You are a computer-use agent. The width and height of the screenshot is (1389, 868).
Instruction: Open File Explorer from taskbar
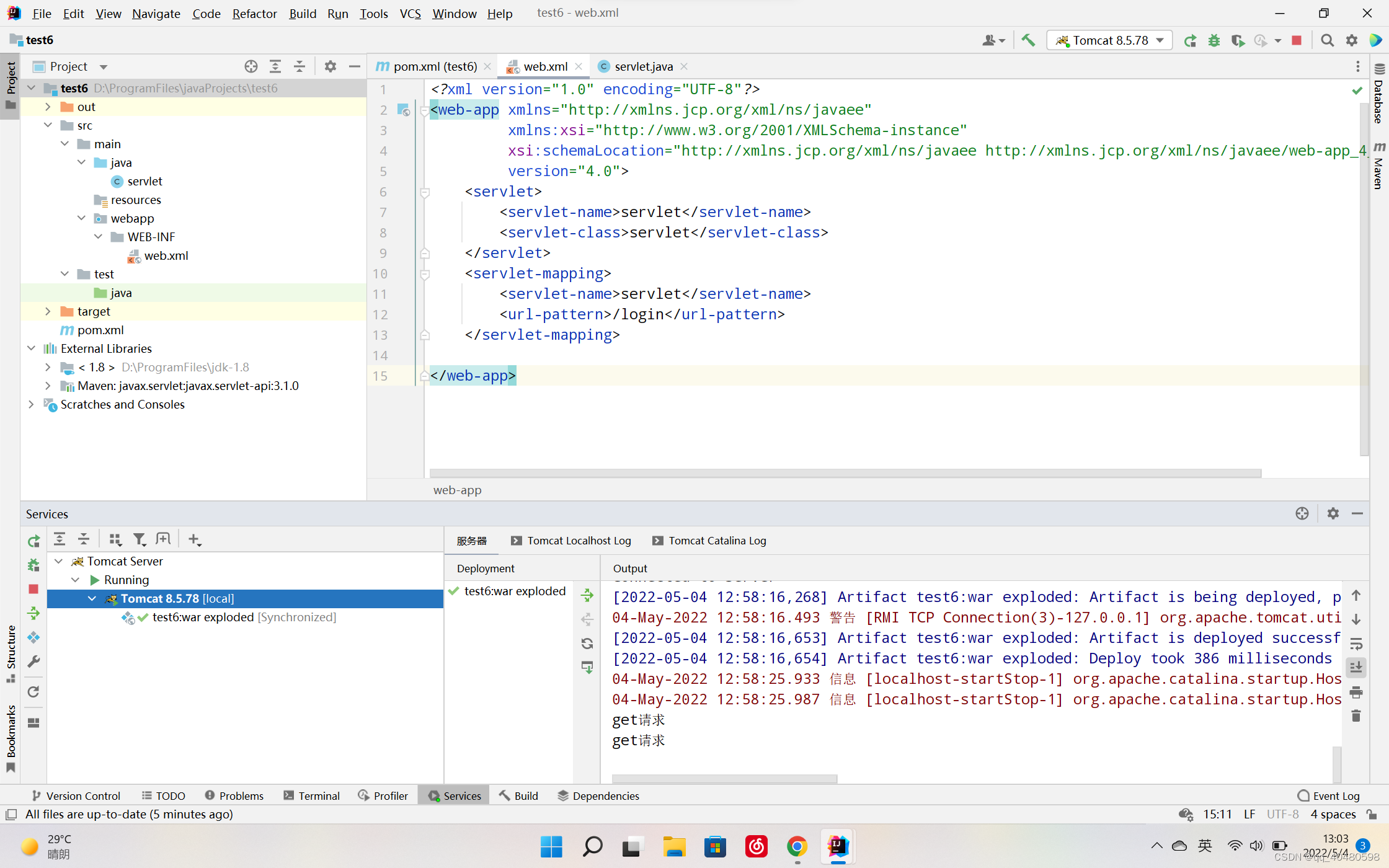click(x=674, y=846)
